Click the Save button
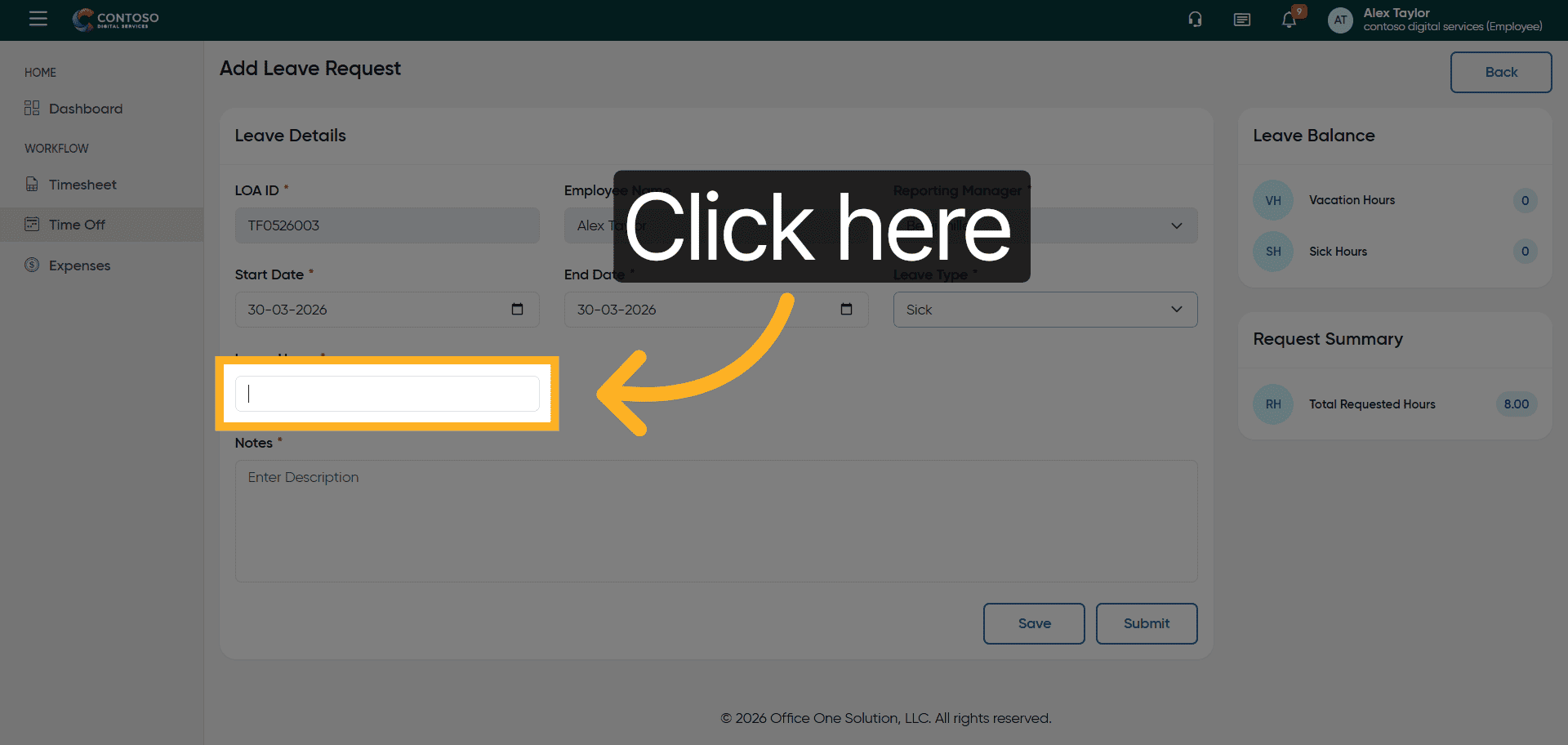 click(1034, 623)
